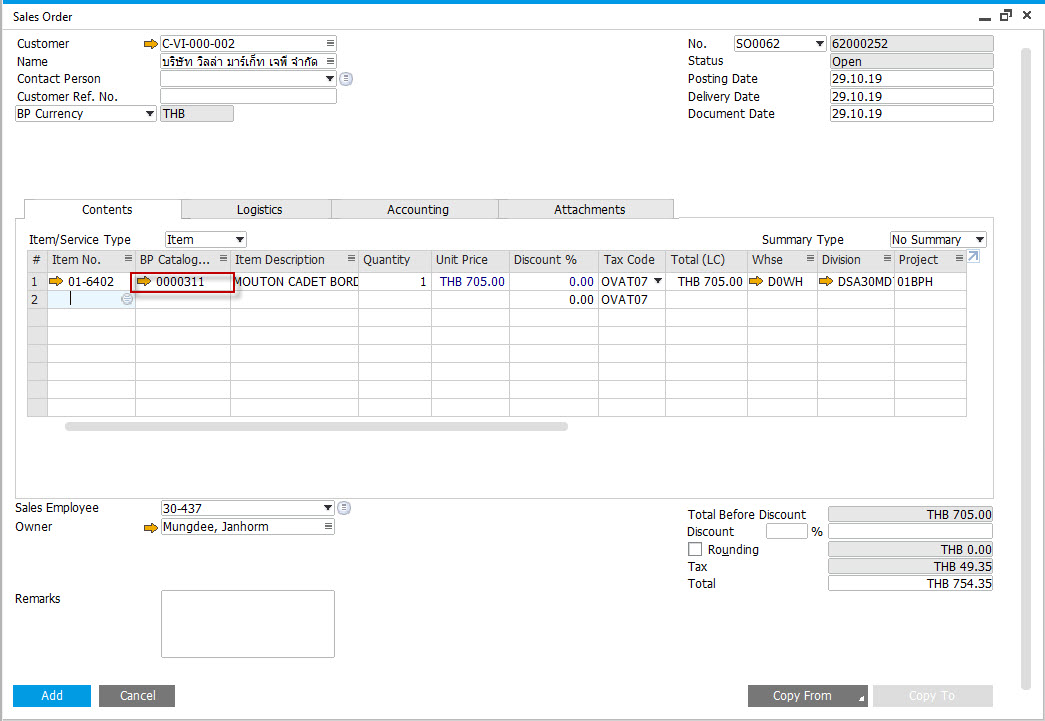Expand the Contact Person dropdown
Image resolution: width=1045 pixels, height=721 pixels.
pyautogui.click(x=329, y=79)
